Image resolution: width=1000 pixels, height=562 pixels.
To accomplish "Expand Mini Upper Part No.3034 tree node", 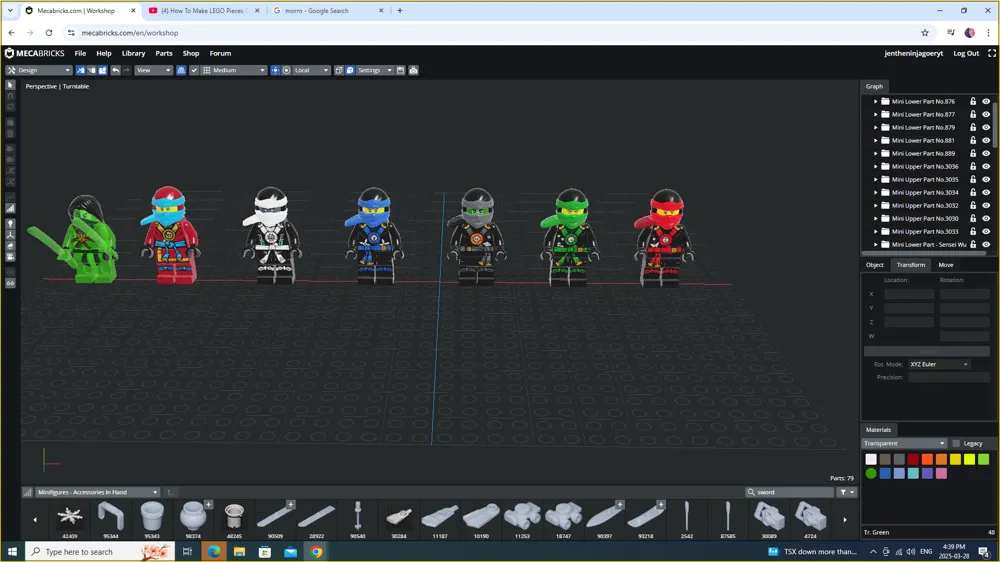I will pyautogui.click(x=876, y=193).
